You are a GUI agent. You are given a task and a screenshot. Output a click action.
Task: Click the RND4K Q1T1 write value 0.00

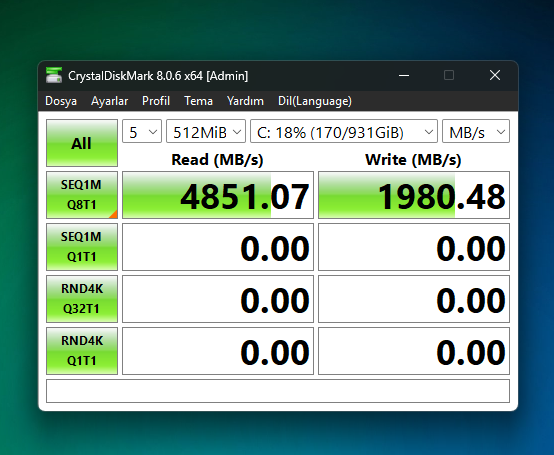414,351
